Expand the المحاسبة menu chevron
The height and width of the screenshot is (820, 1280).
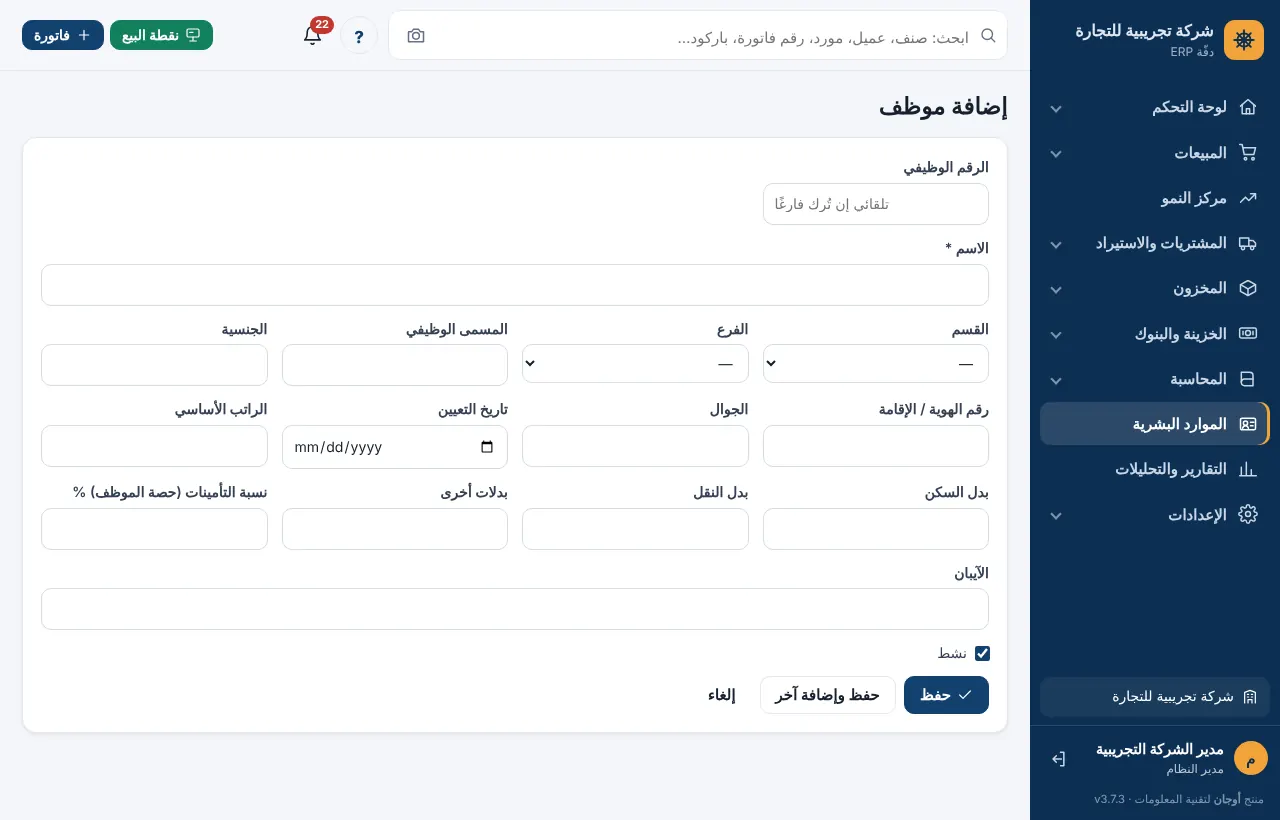(x=1056, y=380)
